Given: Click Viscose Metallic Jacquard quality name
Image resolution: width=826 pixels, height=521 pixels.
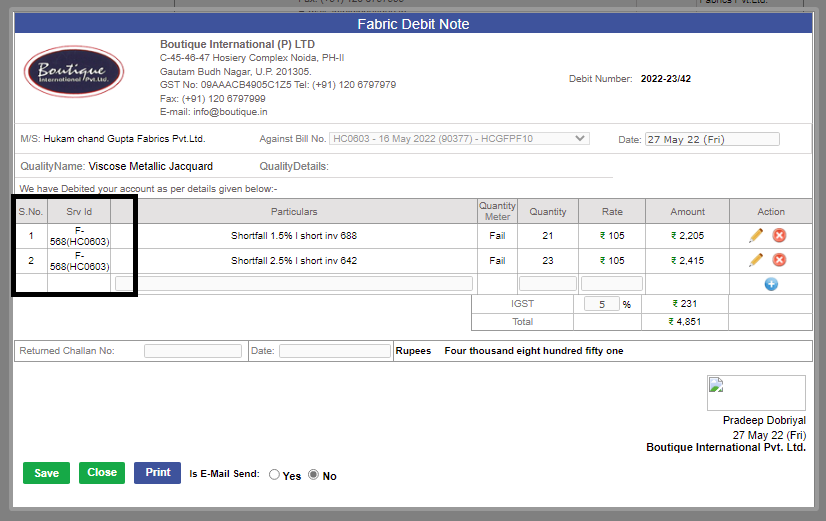Looking at the screenshot, I should tap(151, 166).
